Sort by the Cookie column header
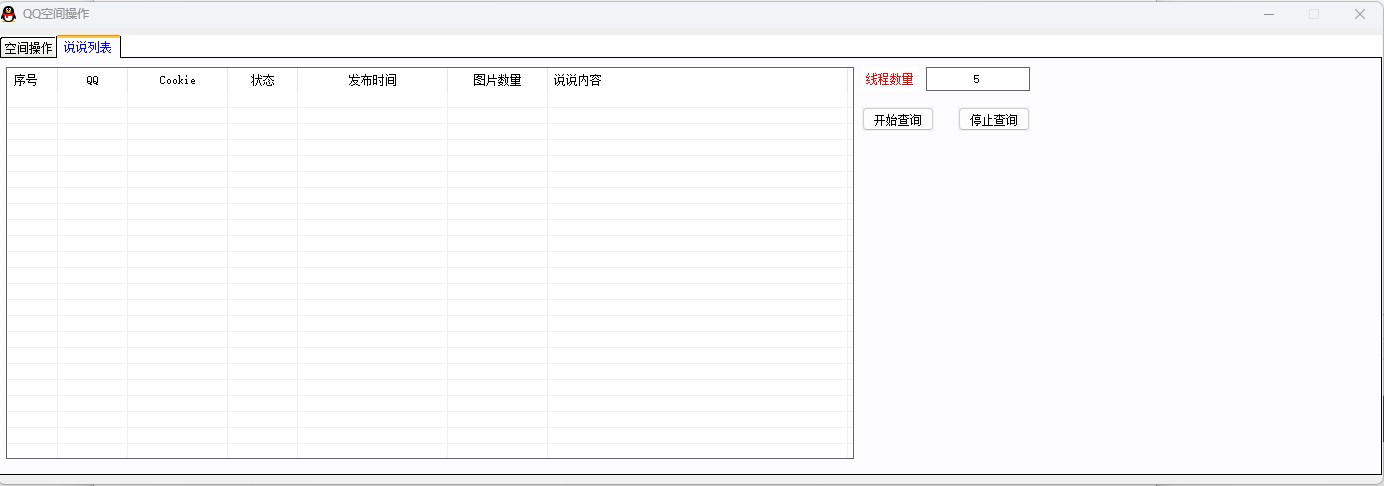The image size is (1384, 486). (177, 80)
